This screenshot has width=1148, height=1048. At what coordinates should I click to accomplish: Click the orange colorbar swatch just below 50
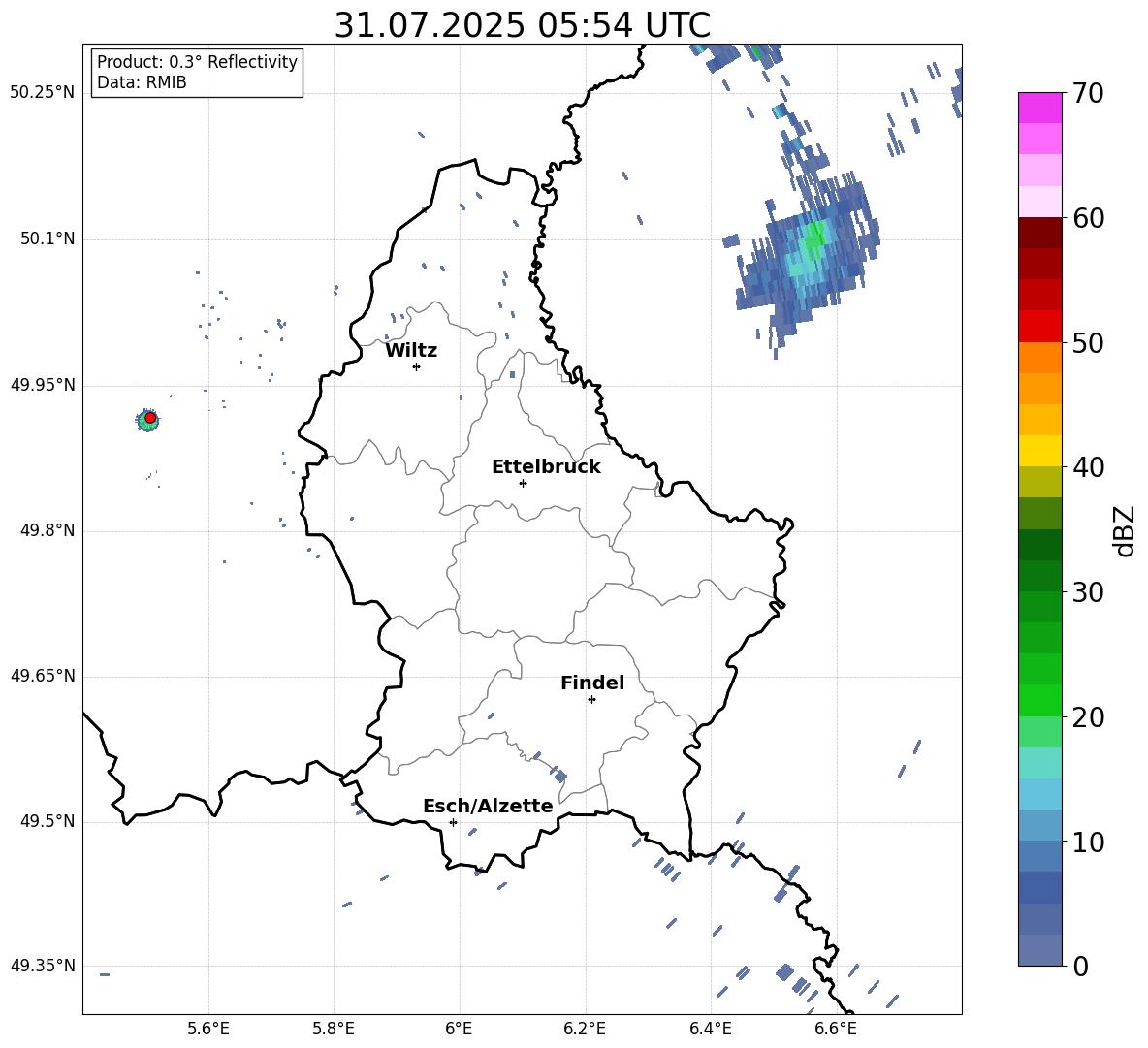click(1039, 358)
